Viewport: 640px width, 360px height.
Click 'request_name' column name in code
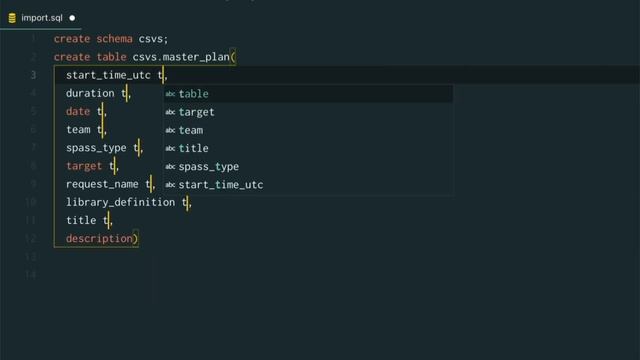point(102,184)
